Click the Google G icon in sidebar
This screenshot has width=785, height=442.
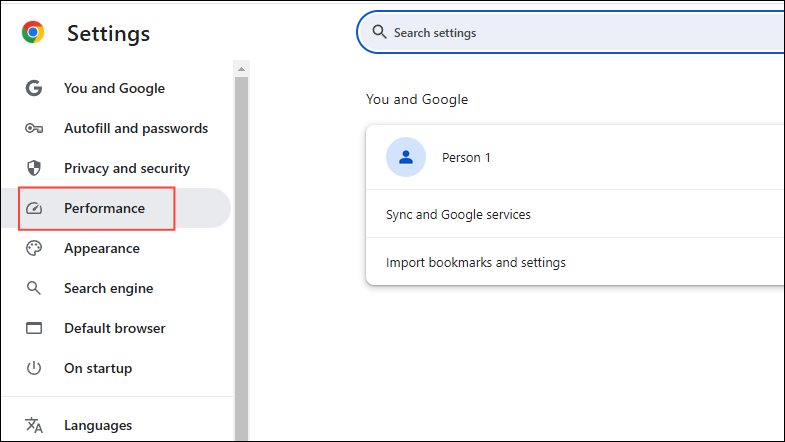pyautogui.click(x=34, y=88)
